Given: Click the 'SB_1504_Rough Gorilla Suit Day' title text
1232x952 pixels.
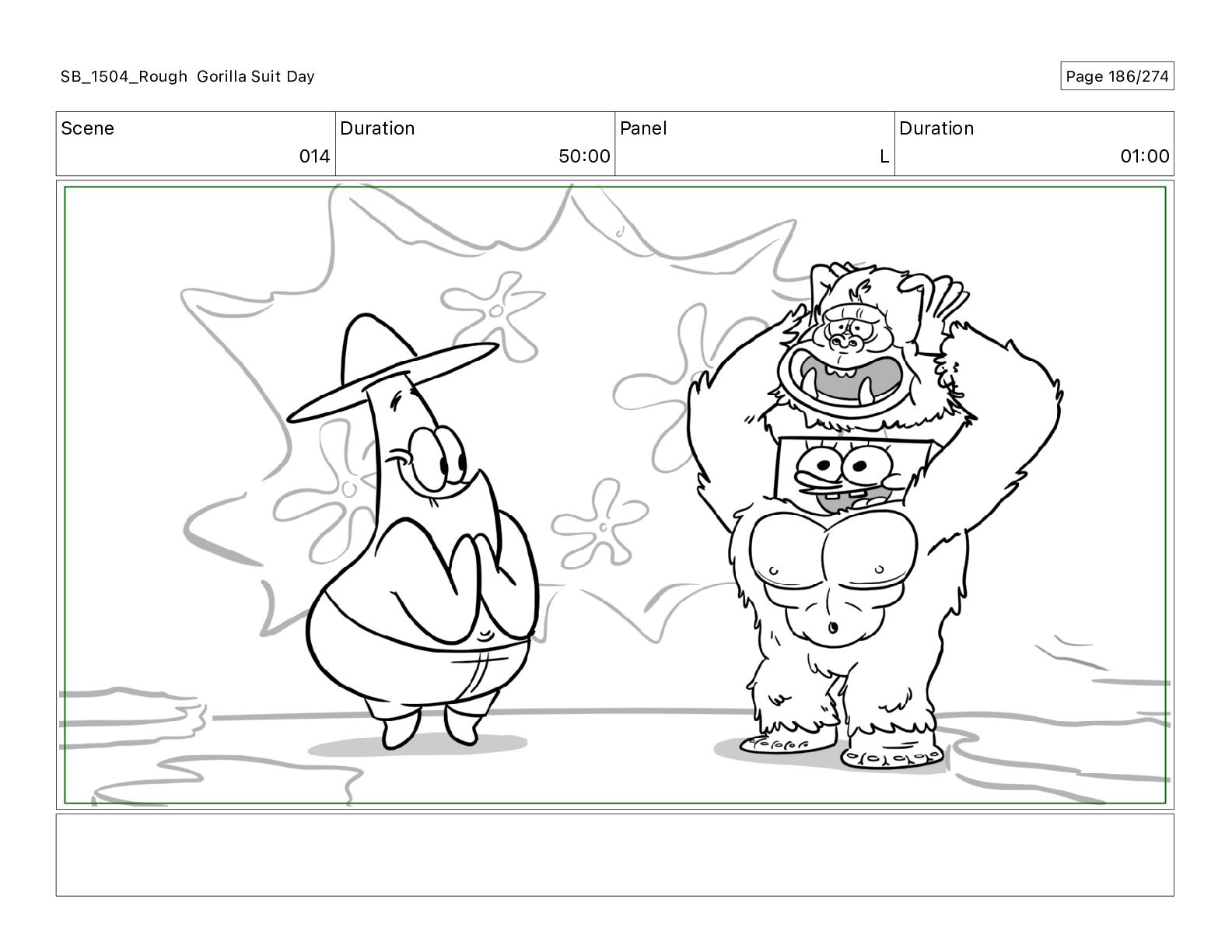Looking at the screenshot, I should coord(187,76).
